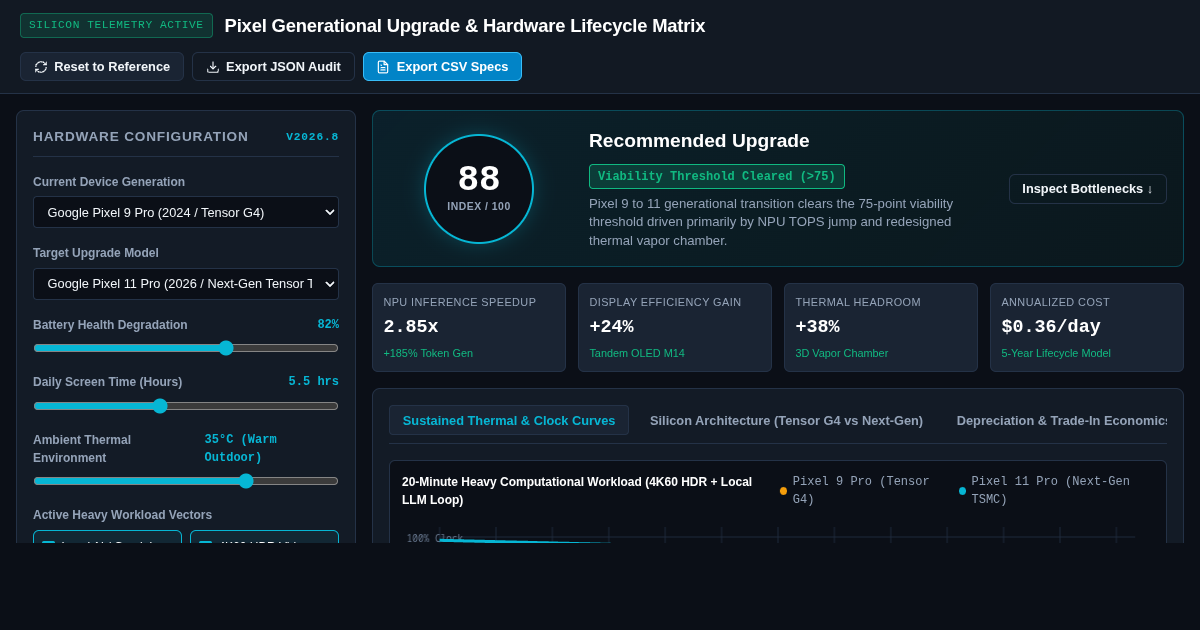
Task: Click the Recommended Upgrade heading
Action: click(x=699, y=141)
